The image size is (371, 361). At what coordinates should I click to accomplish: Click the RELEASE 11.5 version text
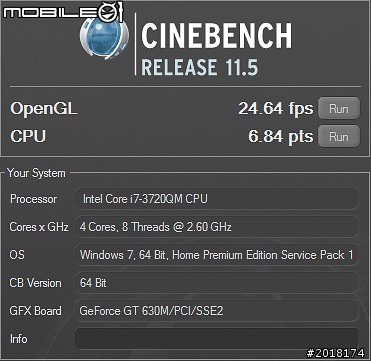(x=200, y=66)
